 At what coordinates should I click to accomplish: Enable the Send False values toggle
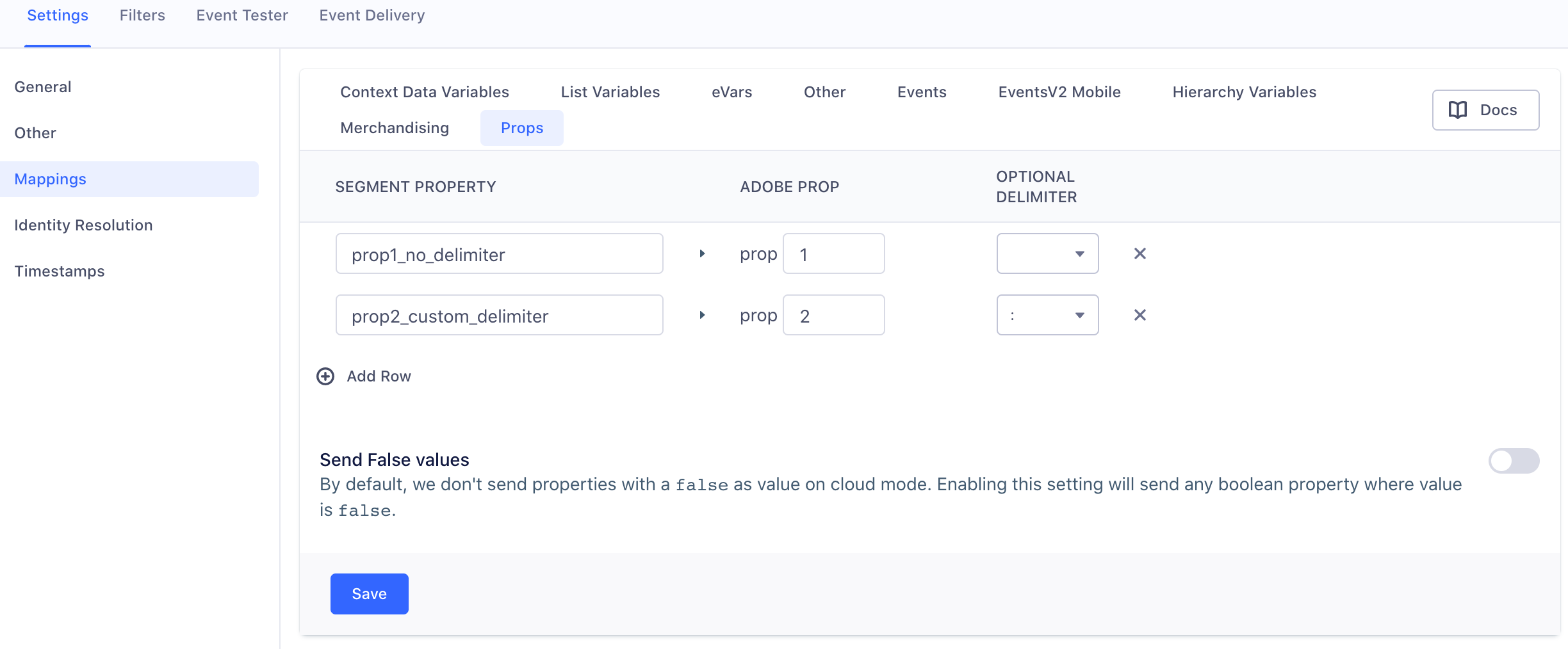pos(1514,461)
